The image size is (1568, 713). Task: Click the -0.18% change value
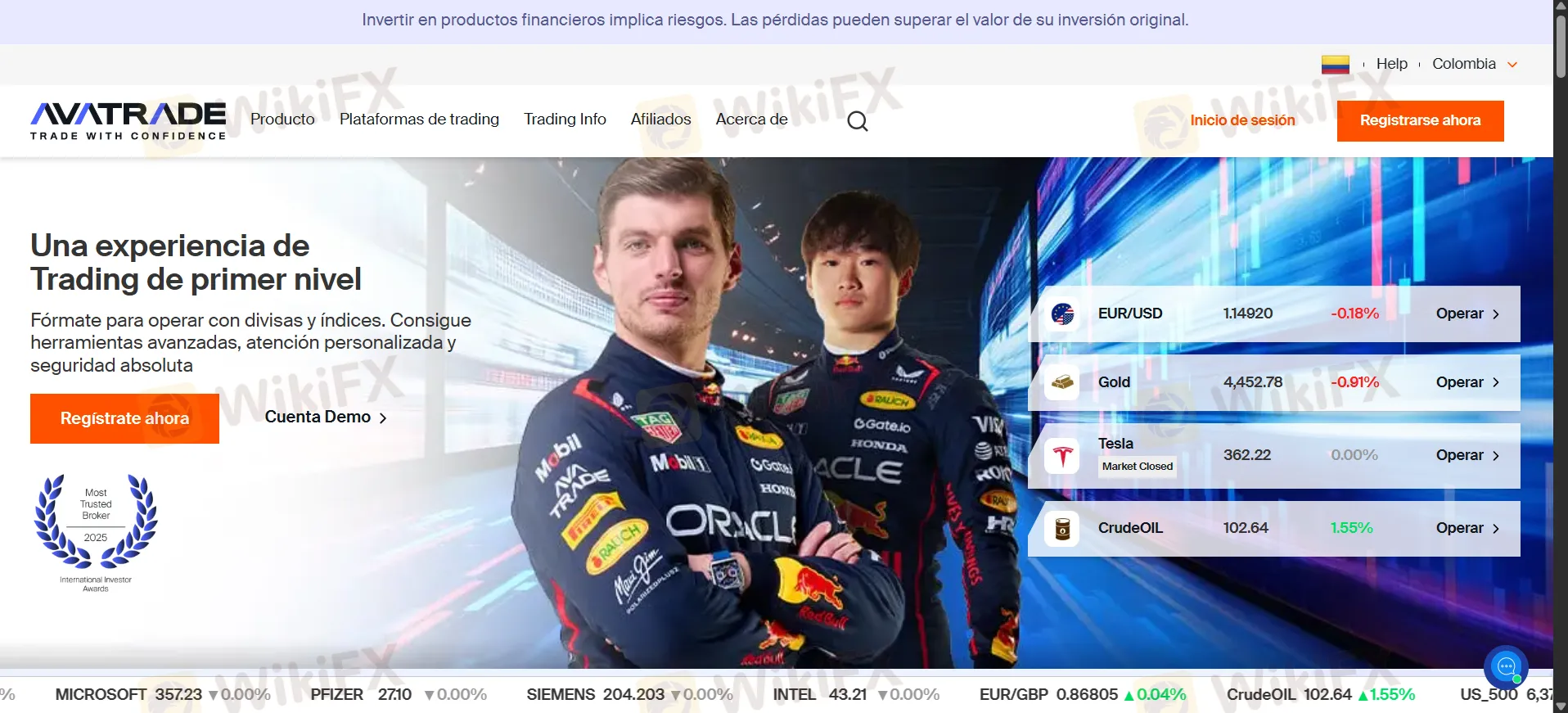click(x=1354, y=314)
